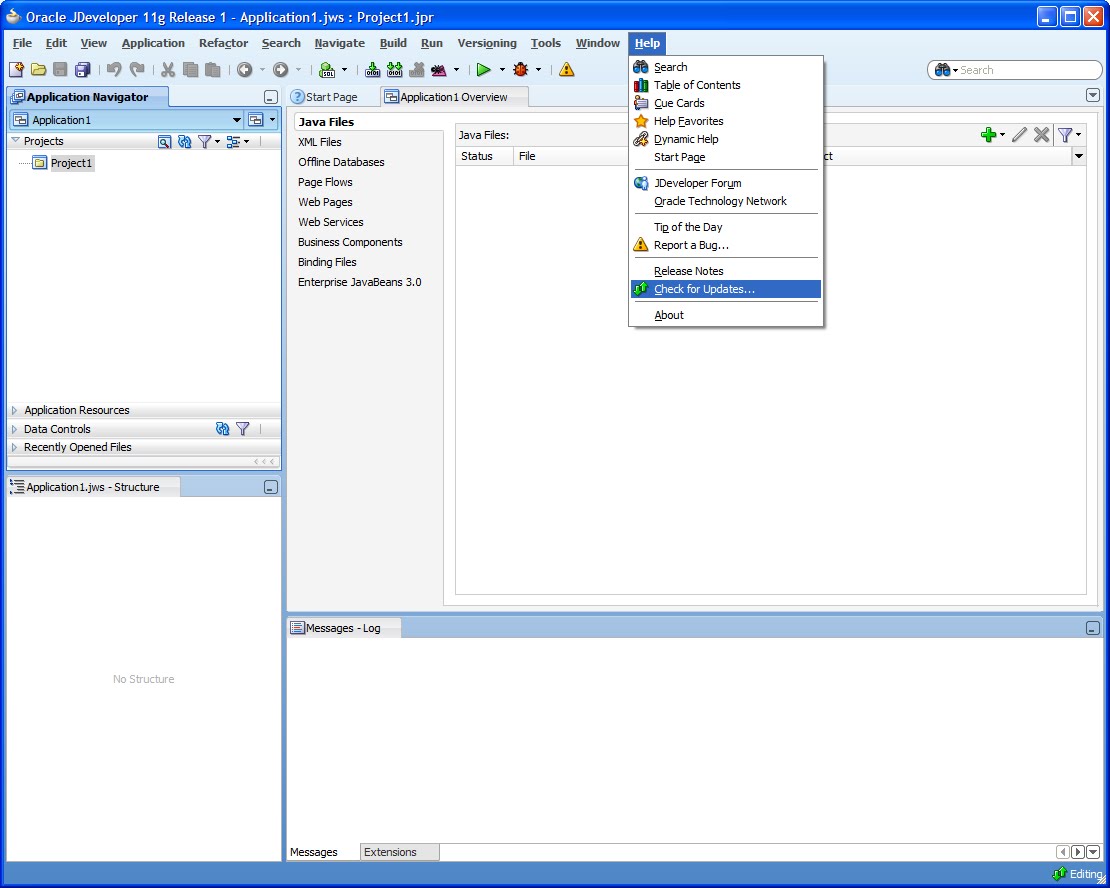This screenshot has height=888, width=1110.
Task: Open the Enterprise JavaBeans 3.0 category
Action: 360,282
